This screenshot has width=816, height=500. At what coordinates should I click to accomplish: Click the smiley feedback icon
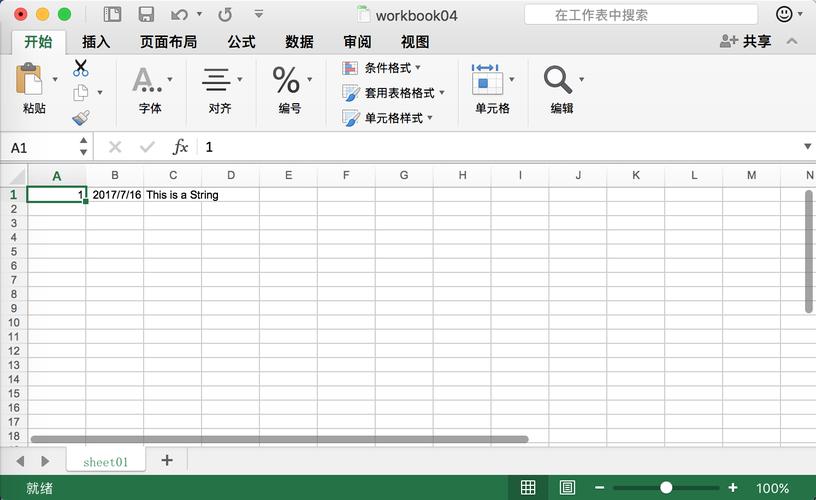[784, 14]
